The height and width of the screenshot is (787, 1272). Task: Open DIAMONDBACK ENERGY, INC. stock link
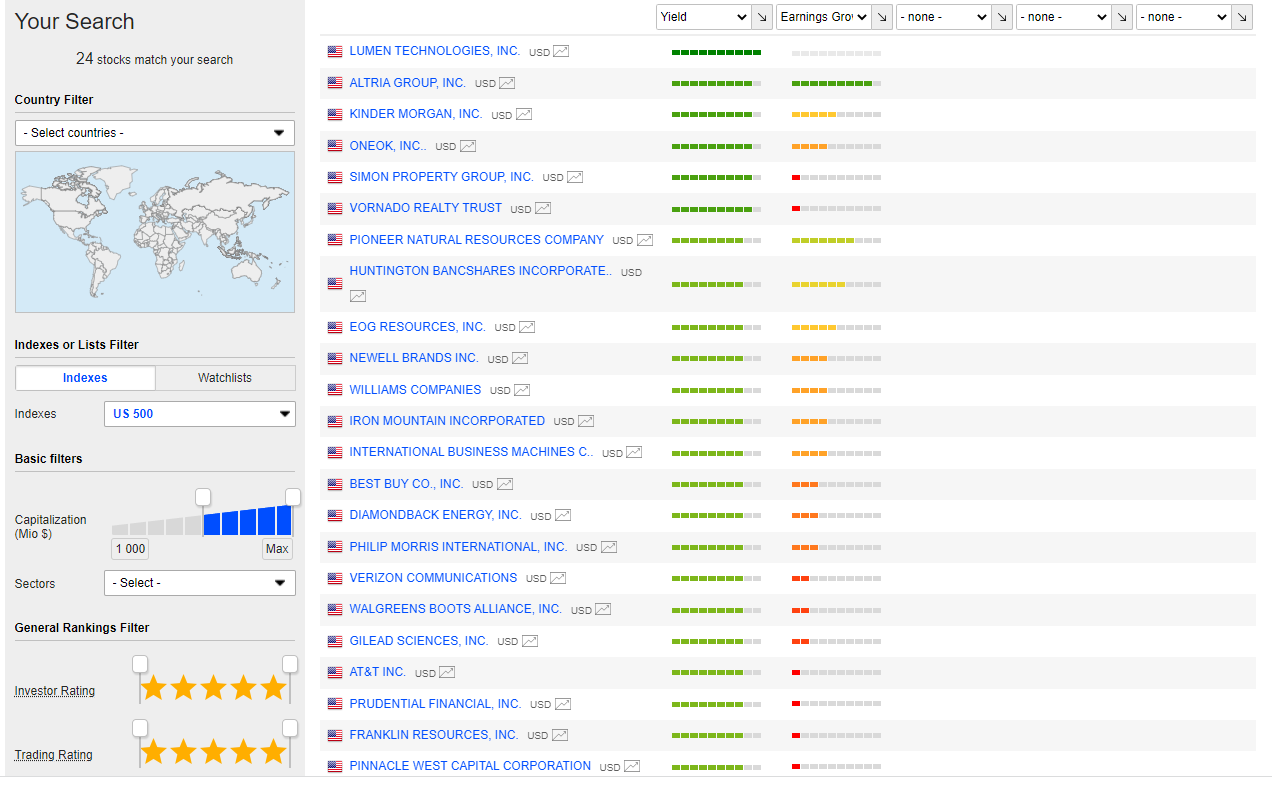click(x=435, y=515)
